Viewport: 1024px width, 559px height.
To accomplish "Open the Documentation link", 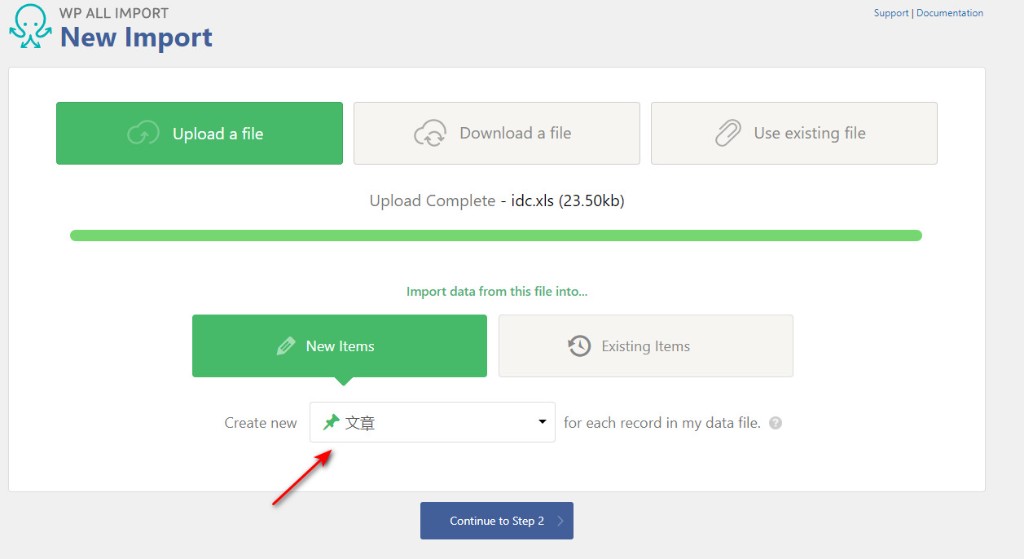I will click(949, 13).
